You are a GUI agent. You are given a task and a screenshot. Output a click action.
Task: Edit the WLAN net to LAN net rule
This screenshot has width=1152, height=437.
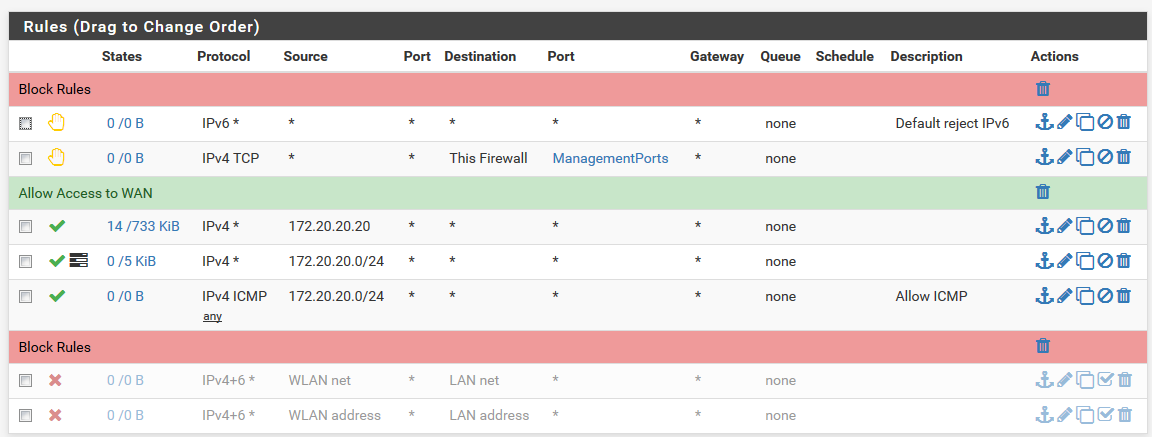point(1064,380)
